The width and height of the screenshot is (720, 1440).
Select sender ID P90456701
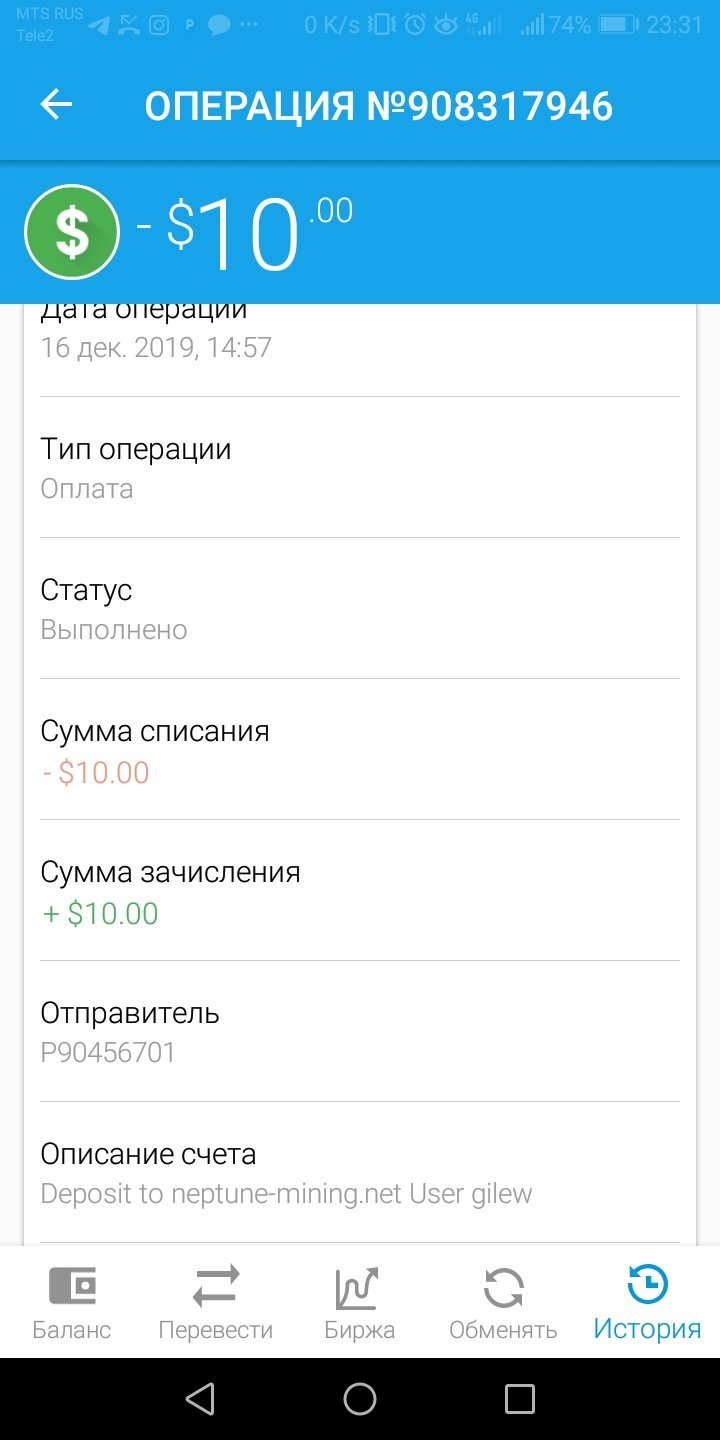tap(108, 1053)
